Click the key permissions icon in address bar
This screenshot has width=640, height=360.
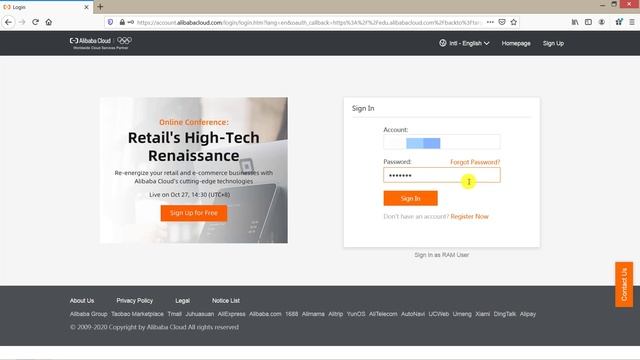pyautogui.click(x=131, y=22)
